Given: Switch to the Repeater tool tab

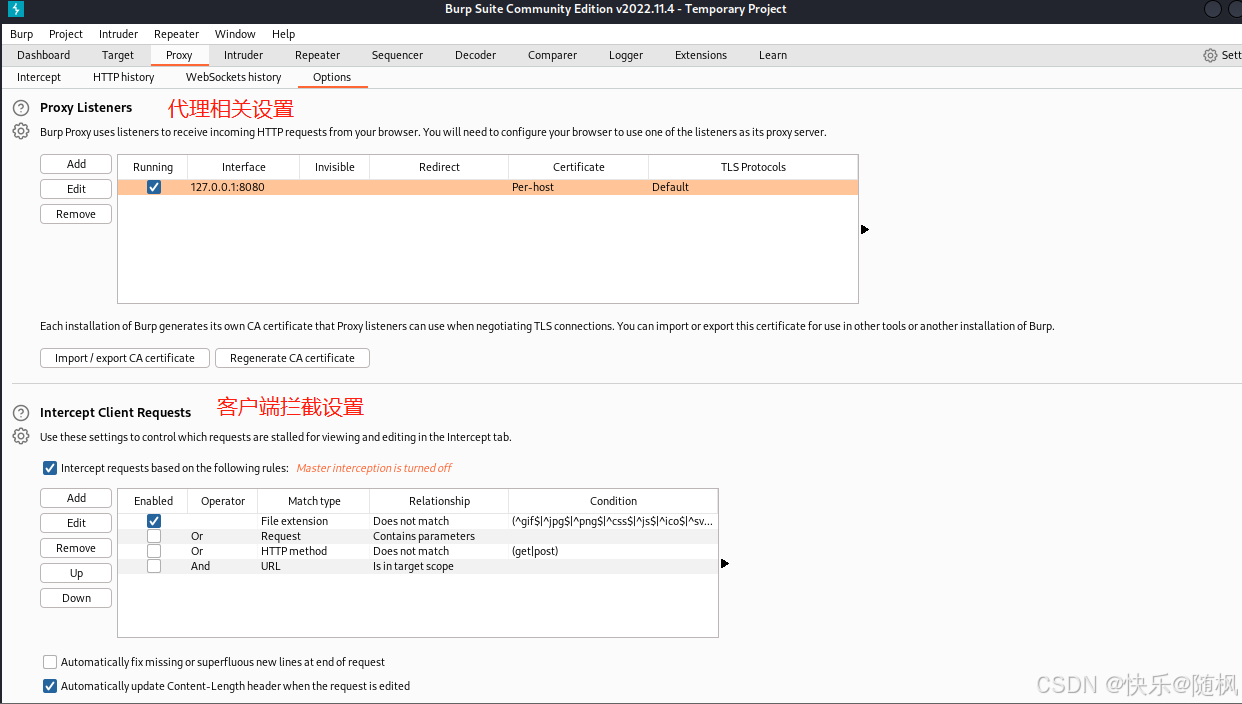Looking at the screenshot, I should coord(317,55).
